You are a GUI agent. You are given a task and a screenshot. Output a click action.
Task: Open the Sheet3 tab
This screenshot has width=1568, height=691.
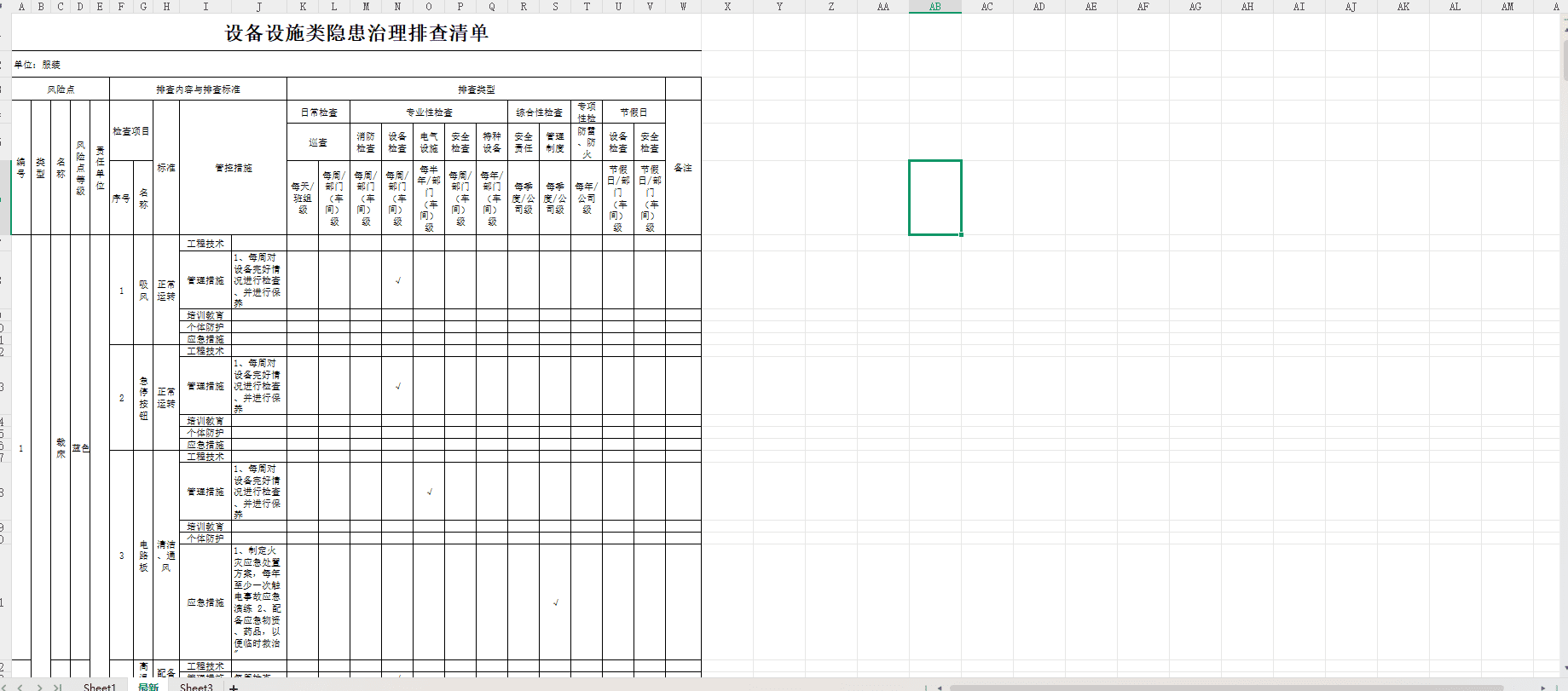coord(196,688)
